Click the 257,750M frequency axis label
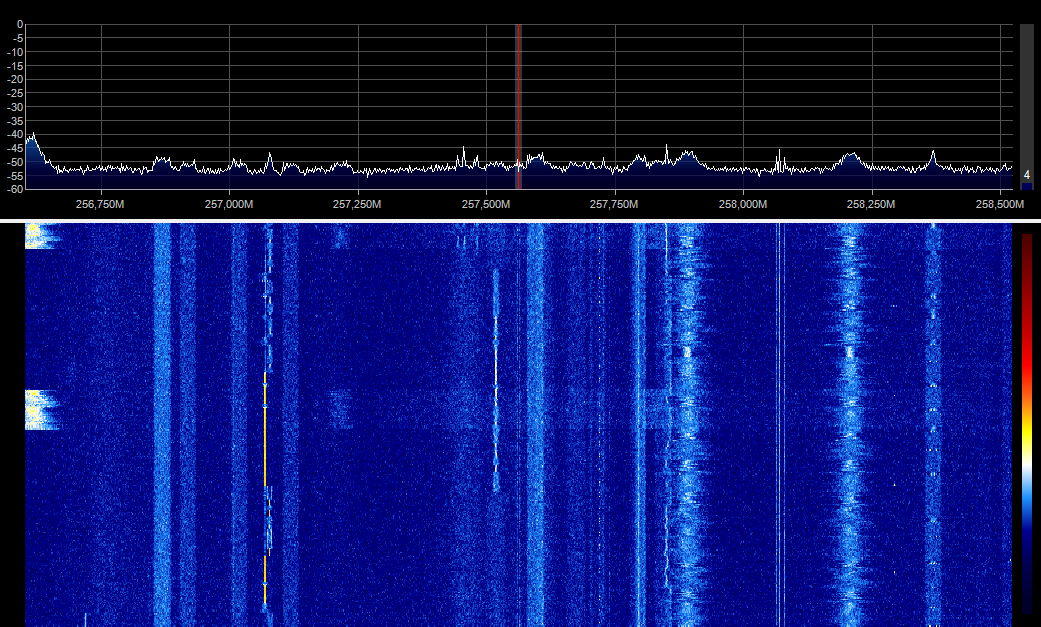 [x=614, y=205]
